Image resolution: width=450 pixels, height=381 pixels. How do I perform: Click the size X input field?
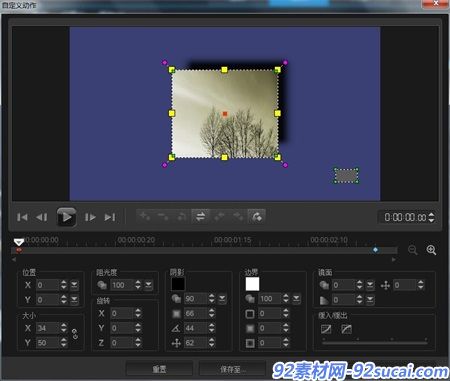coord(48,328)
